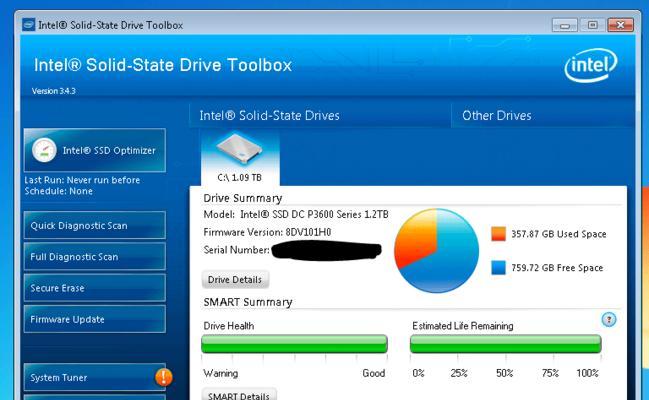
Task: Click the blue Free Space swatch
Action: pos(498,267)
